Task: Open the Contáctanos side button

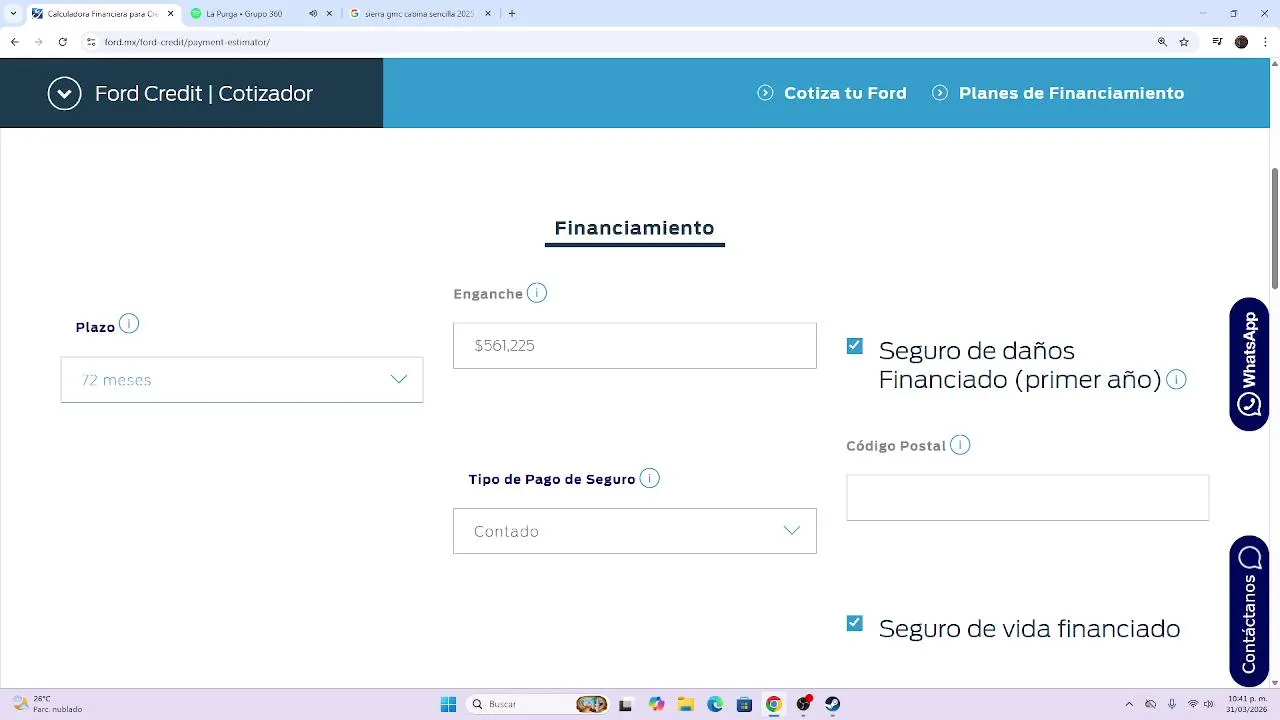Action: [1249, 611]
